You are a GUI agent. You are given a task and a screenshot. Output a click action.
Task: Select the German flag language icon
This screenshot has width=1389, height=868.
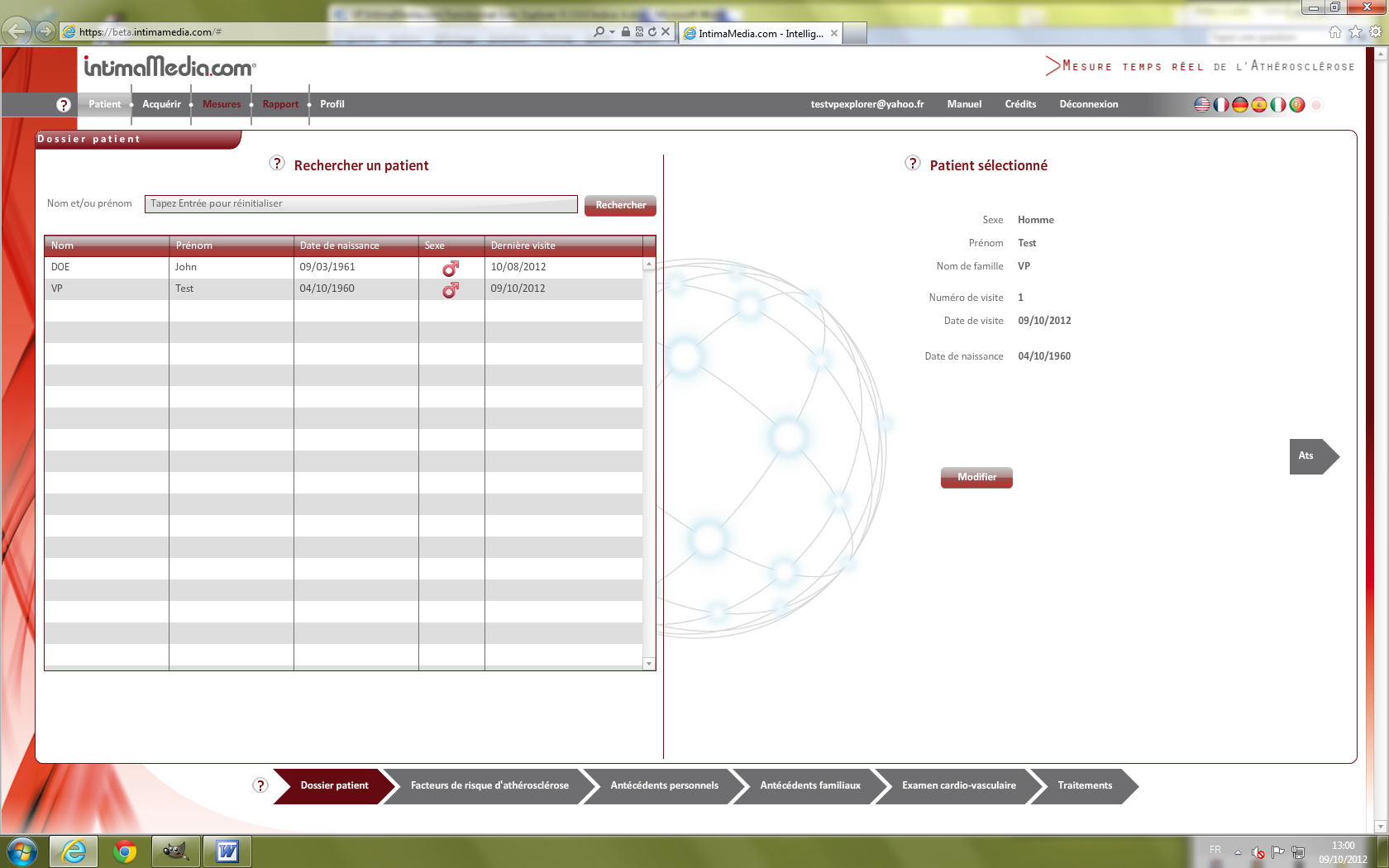tap(1240, 105)
